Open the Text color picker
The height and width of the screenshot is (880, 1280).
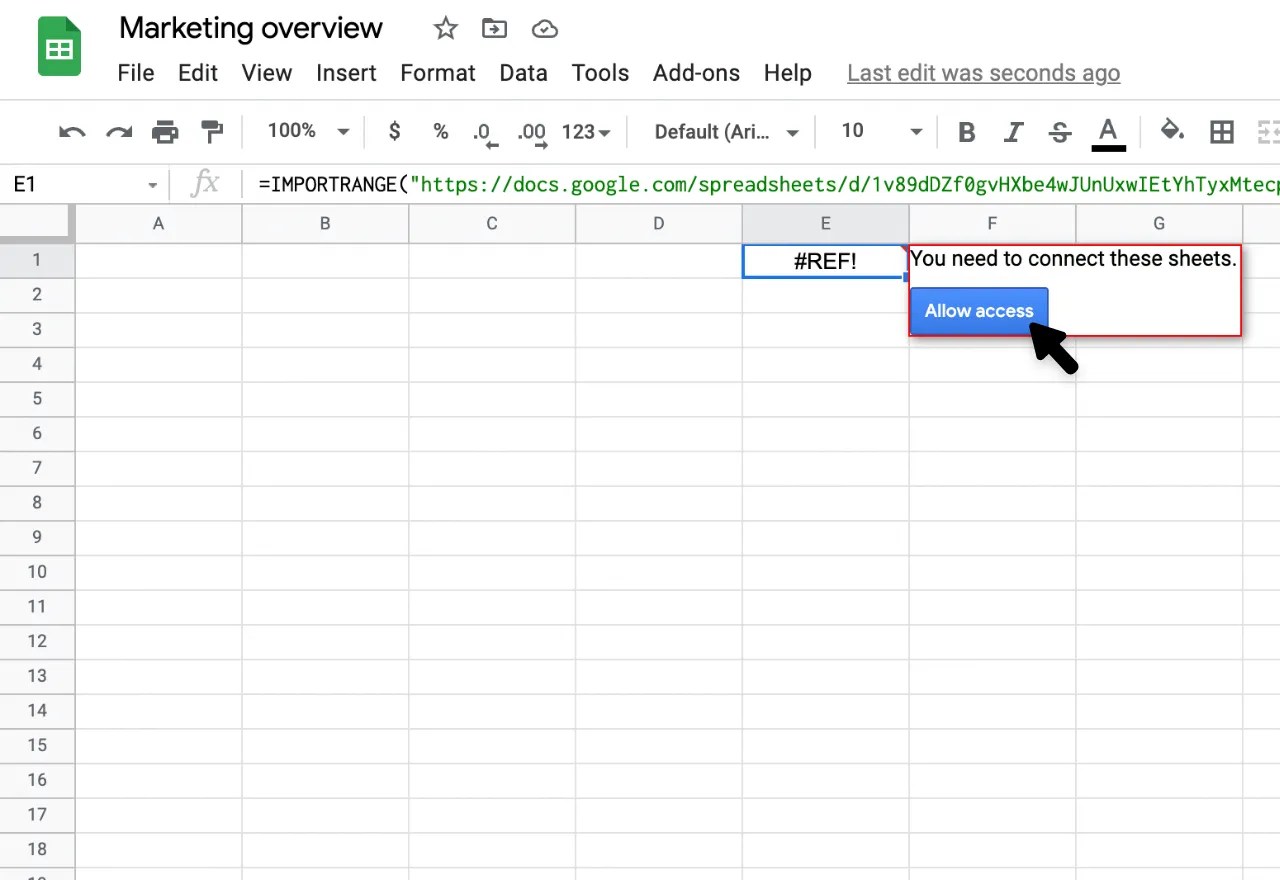[x=1108, y=131]
